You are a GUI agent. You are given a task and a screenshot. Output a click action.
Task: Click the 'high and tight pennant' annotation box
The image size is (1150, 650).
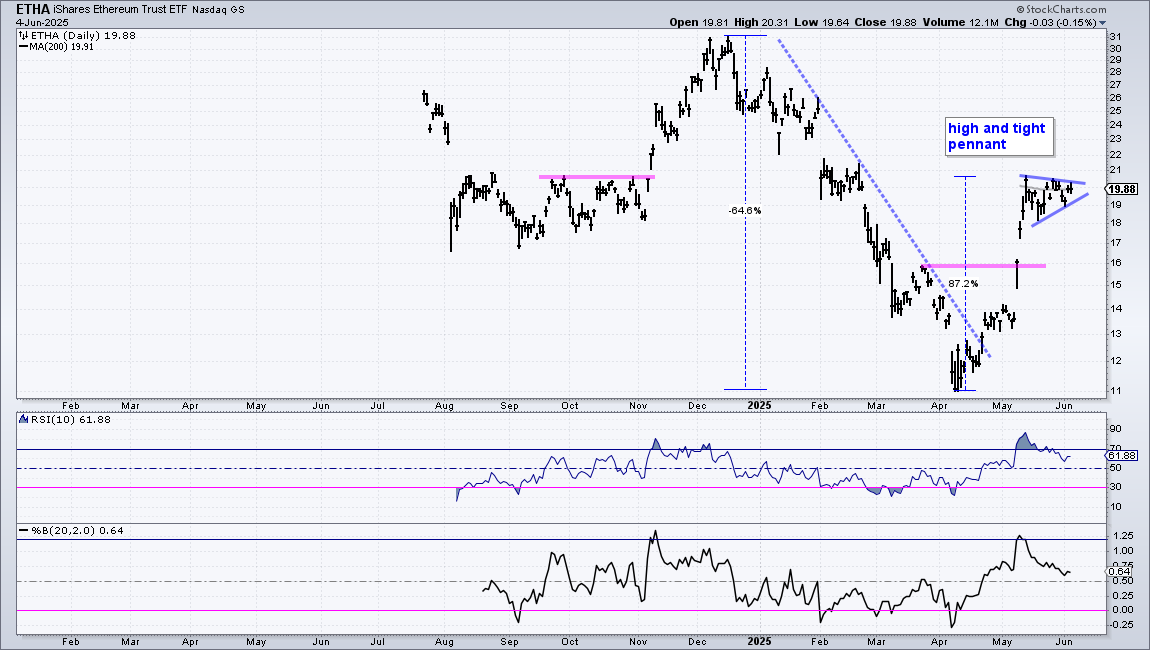[x=999, y=136]
